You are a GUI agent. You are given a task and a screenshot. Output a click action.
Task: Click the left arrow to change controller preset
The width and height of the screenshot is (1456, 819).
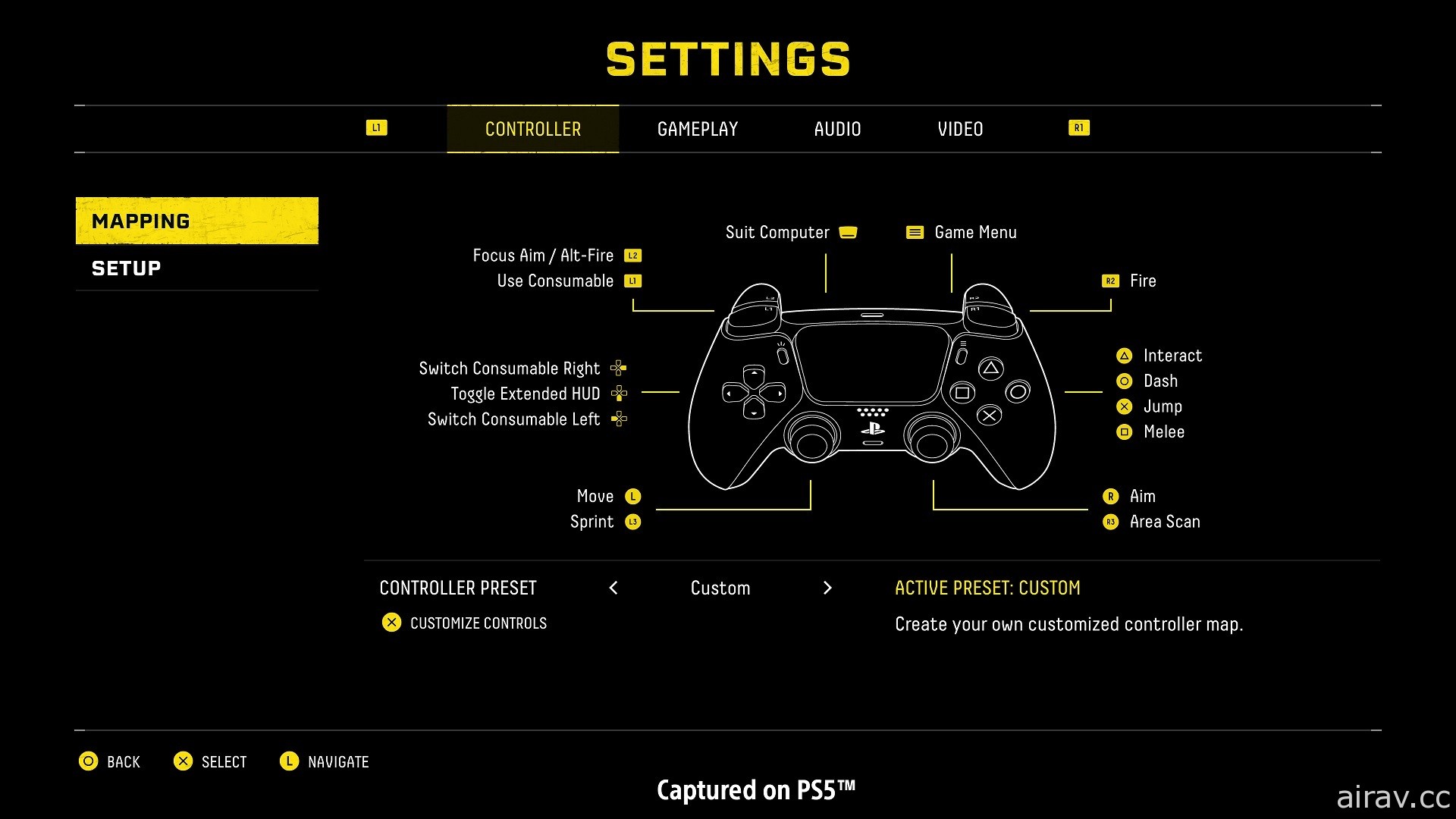(x=613, y=588)
